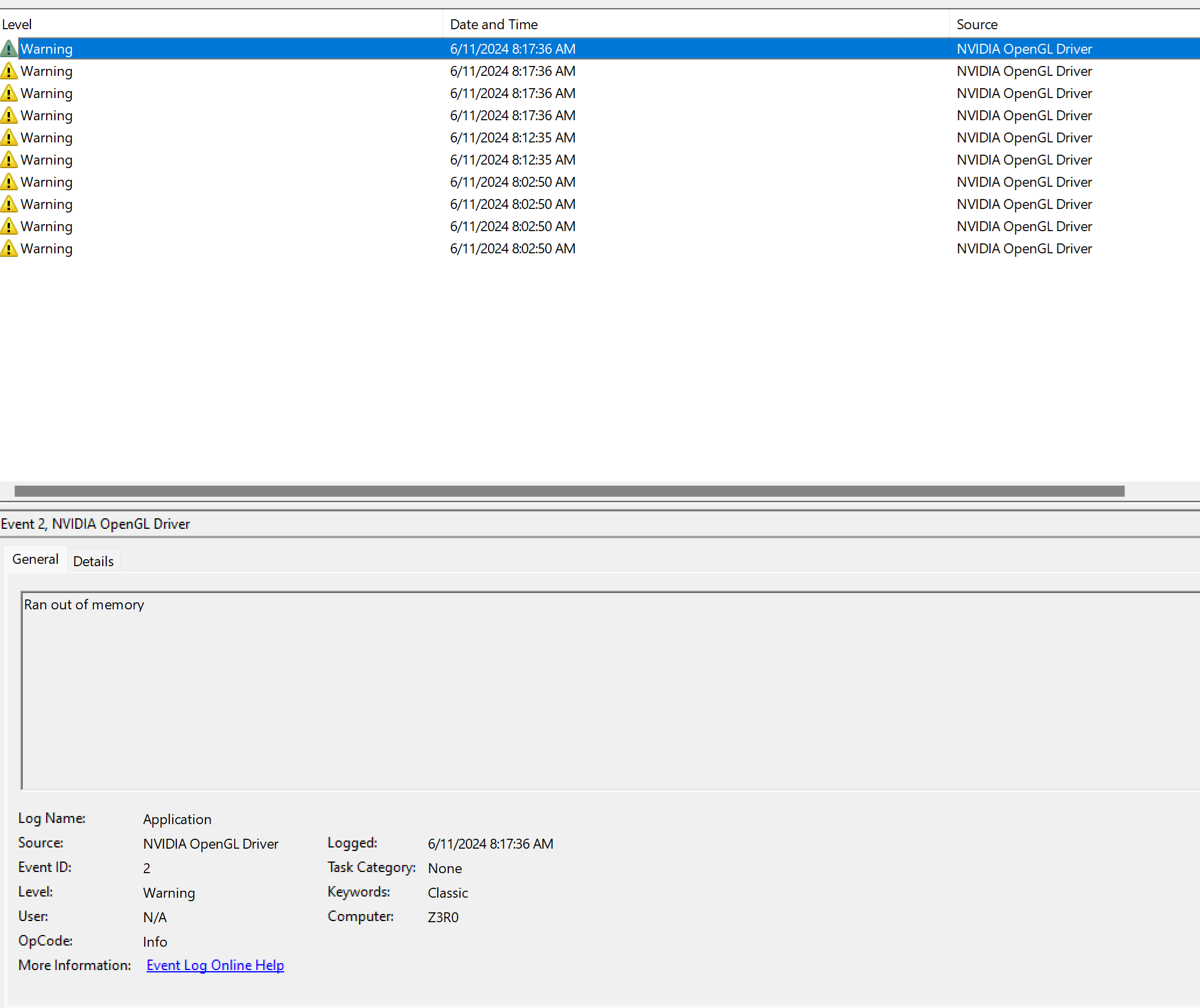Viewport: 1200px width, 1008px height.
Task: Click Source value 'NVIDIA OpenGL Driver' in details pane
Action: pos(211,844)
